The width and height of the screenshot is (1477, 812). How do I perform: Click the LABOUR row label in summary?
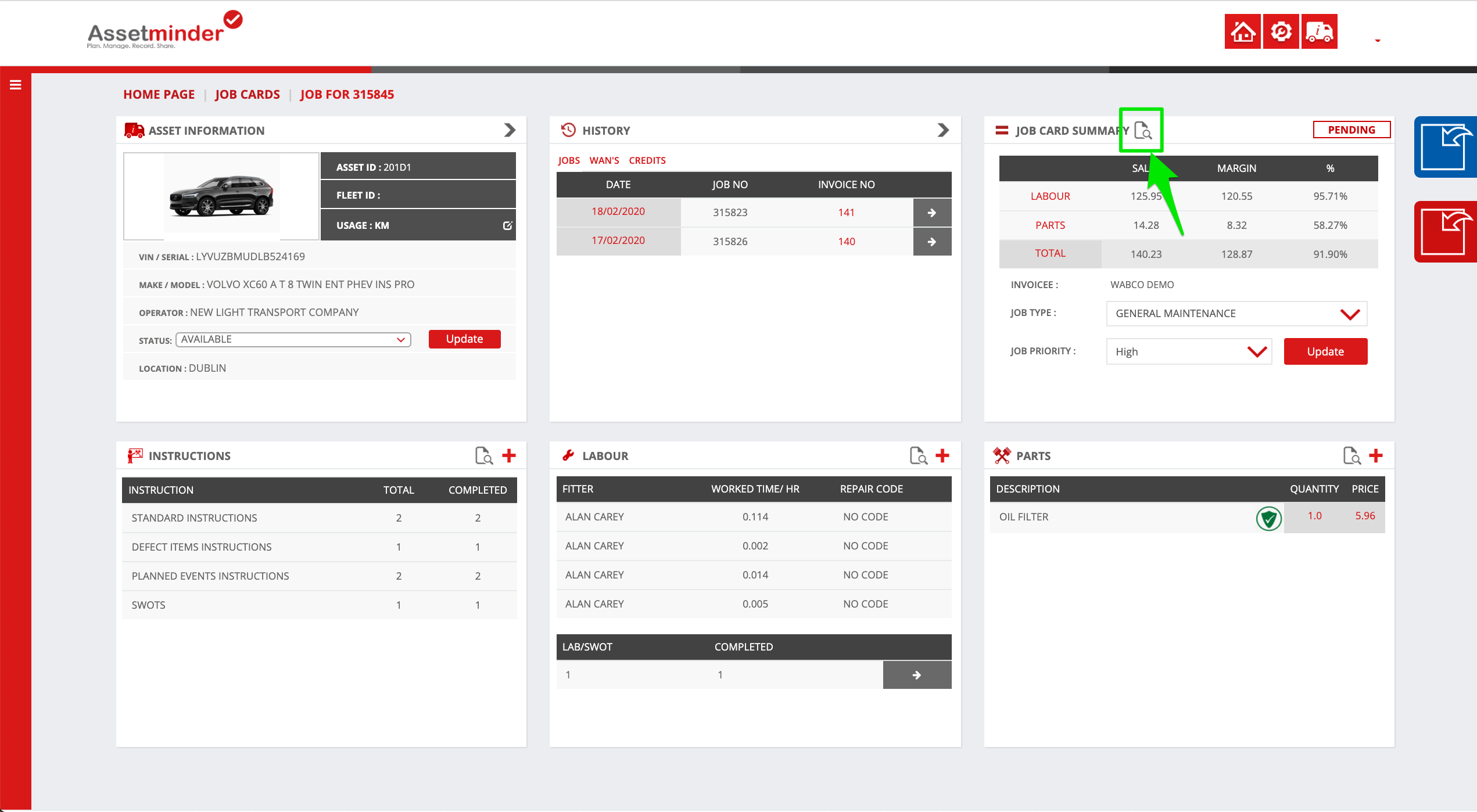1050,196
